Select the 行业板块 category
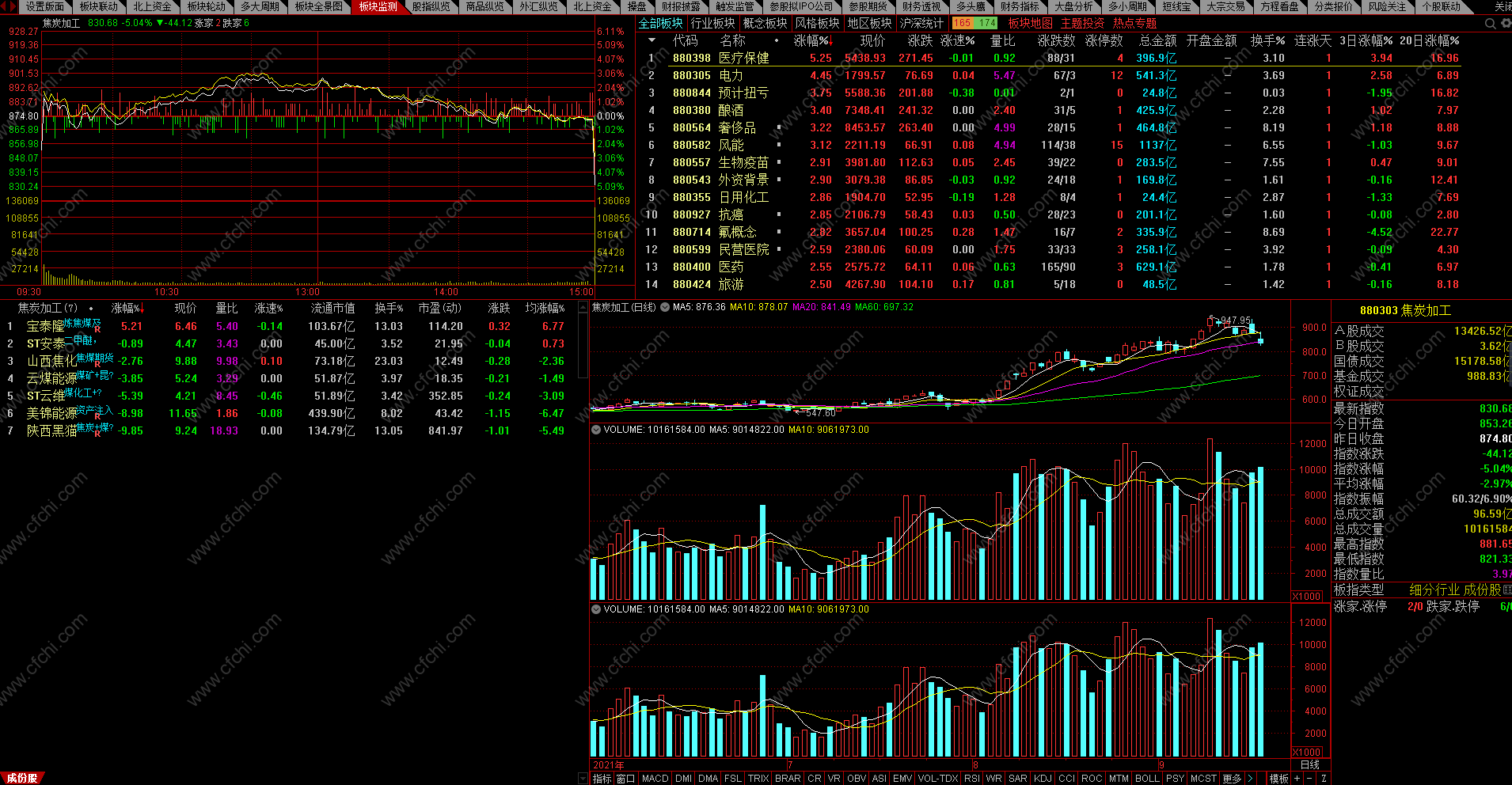This screenshot has height=785, width=1512. point(713,24)
